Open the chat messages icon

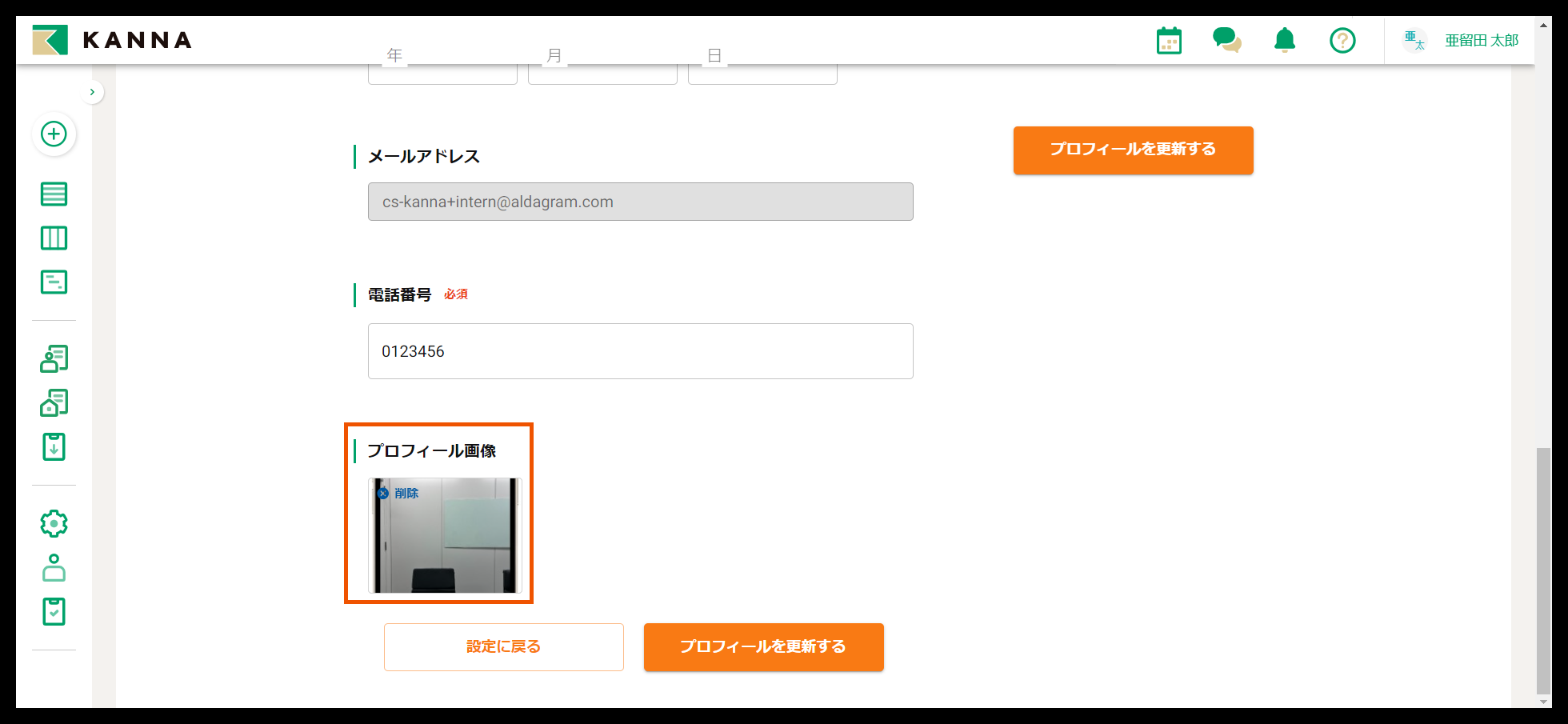pos(1227,40)
